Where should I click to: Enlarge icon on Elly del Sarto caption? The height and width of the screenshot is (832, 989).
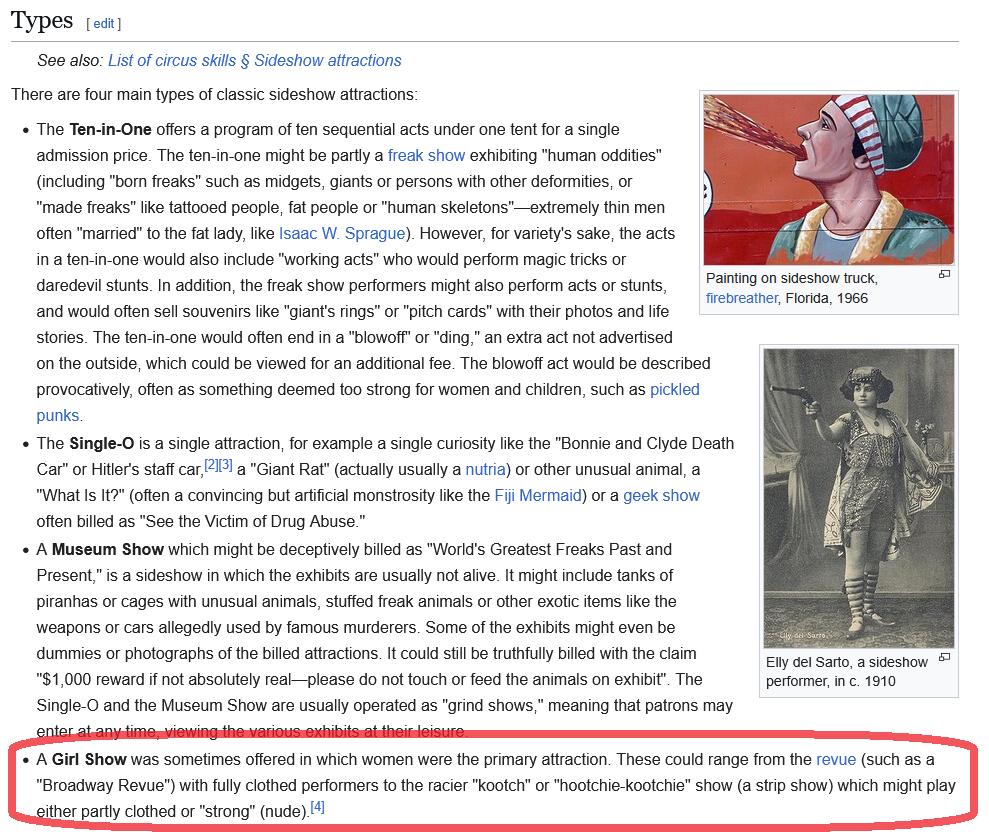click(x=944, y=657)
